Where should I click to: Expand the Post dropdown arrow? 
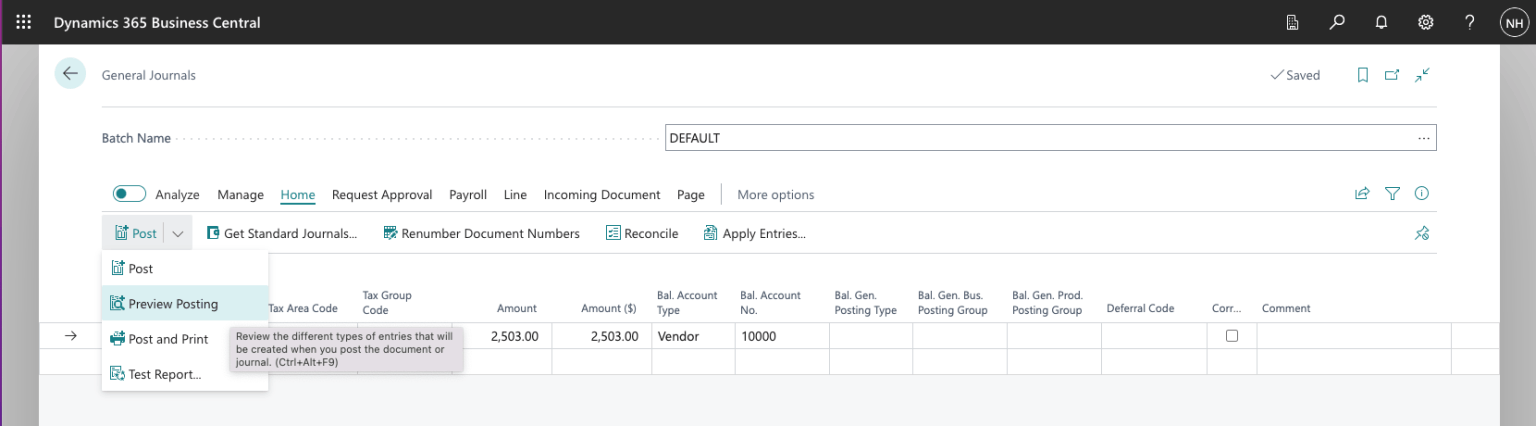tap(177, 233)
